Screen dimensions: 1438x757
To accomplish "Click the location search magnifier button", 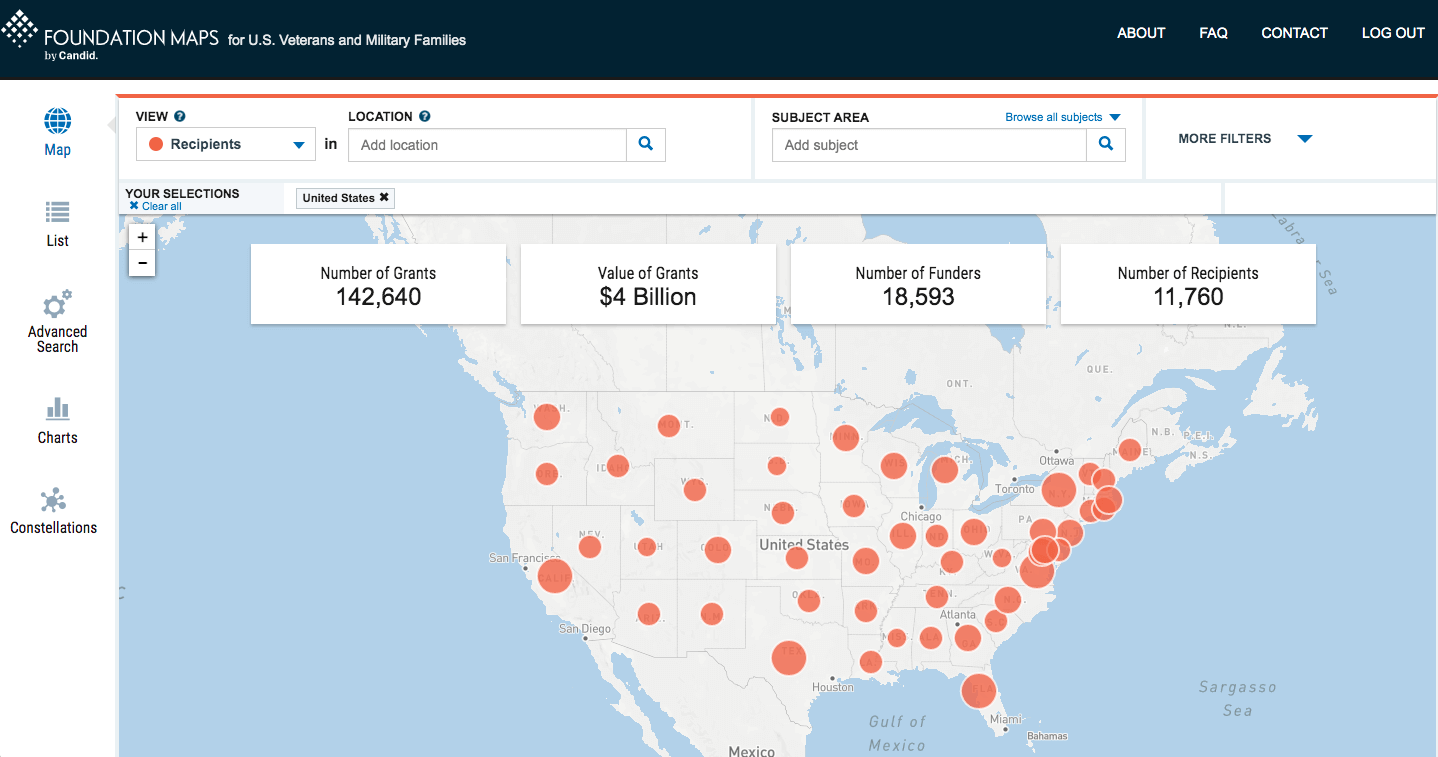I will pos(646,145).
